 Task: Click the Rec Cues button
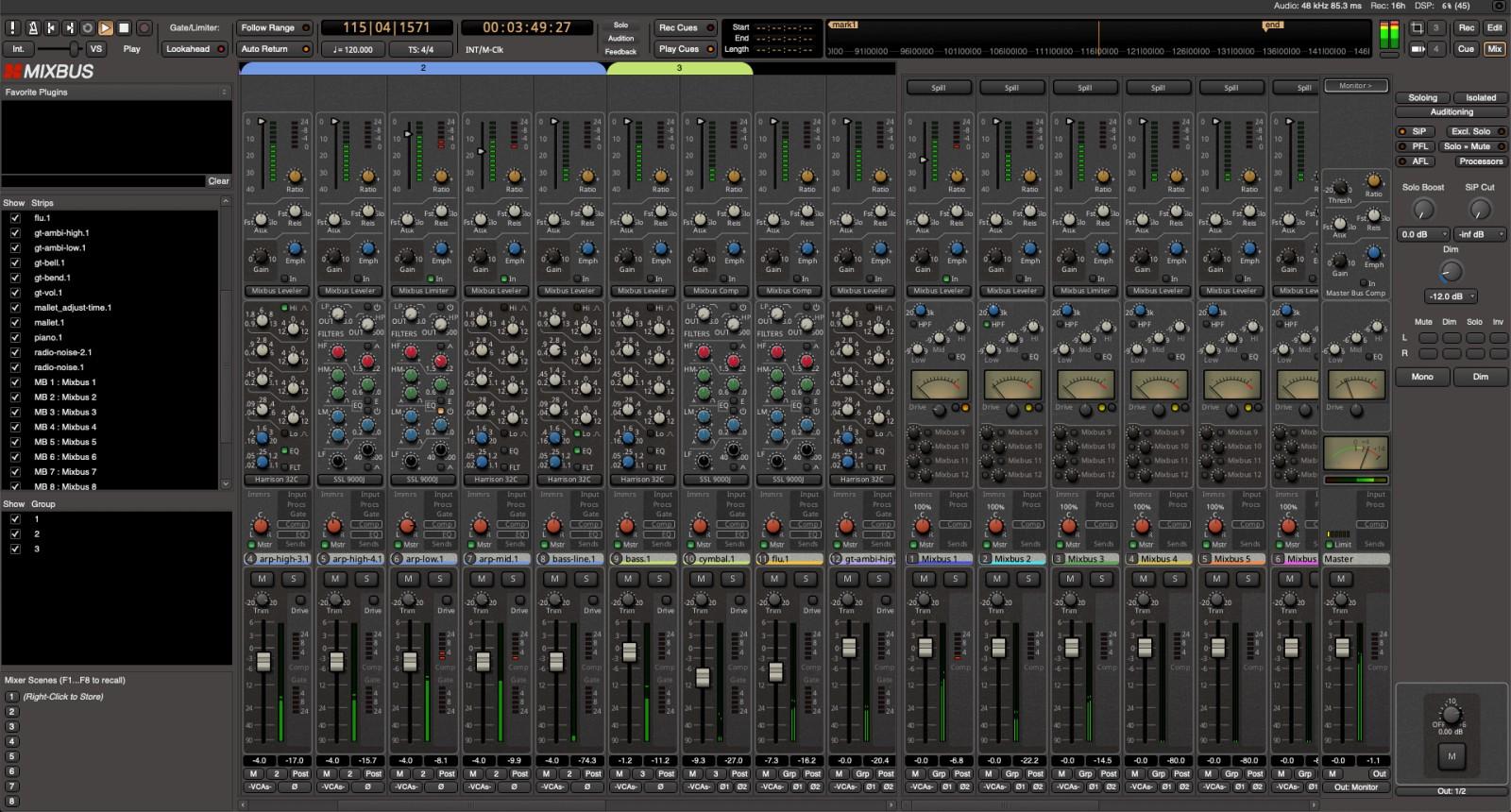click(x=685, y=28)
